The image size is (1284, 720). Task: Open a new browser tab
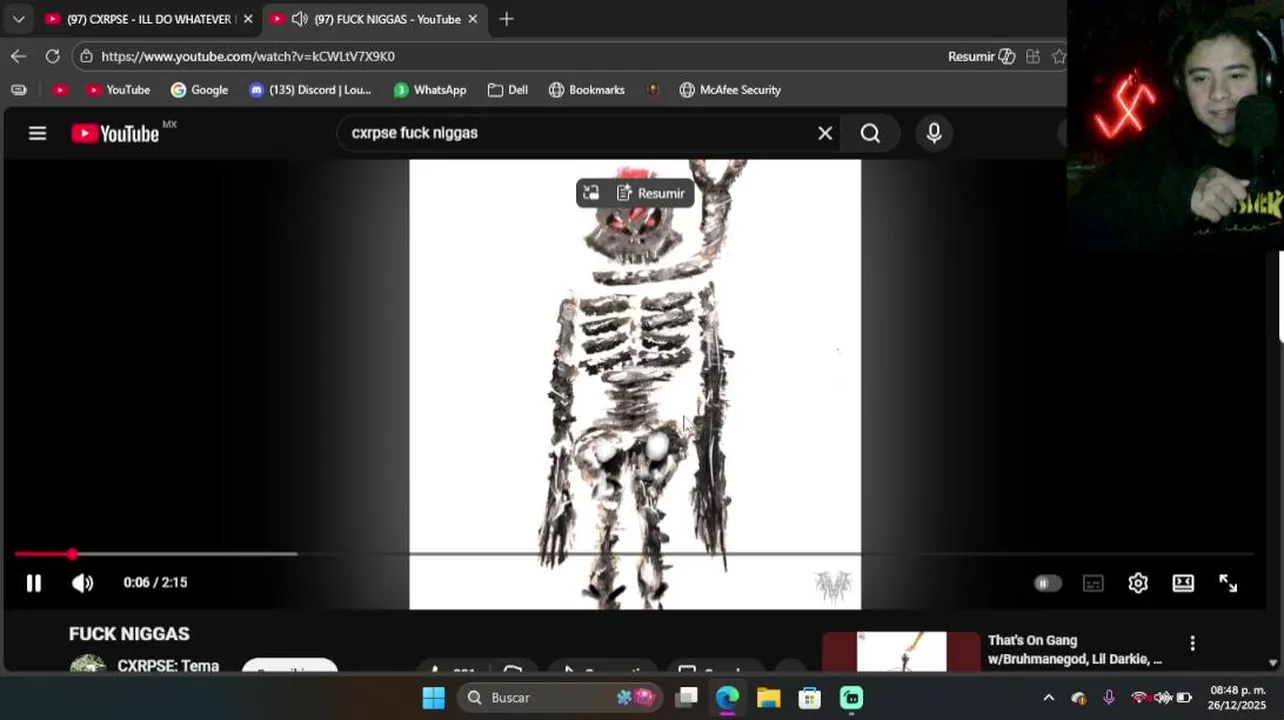pos(506,19)
